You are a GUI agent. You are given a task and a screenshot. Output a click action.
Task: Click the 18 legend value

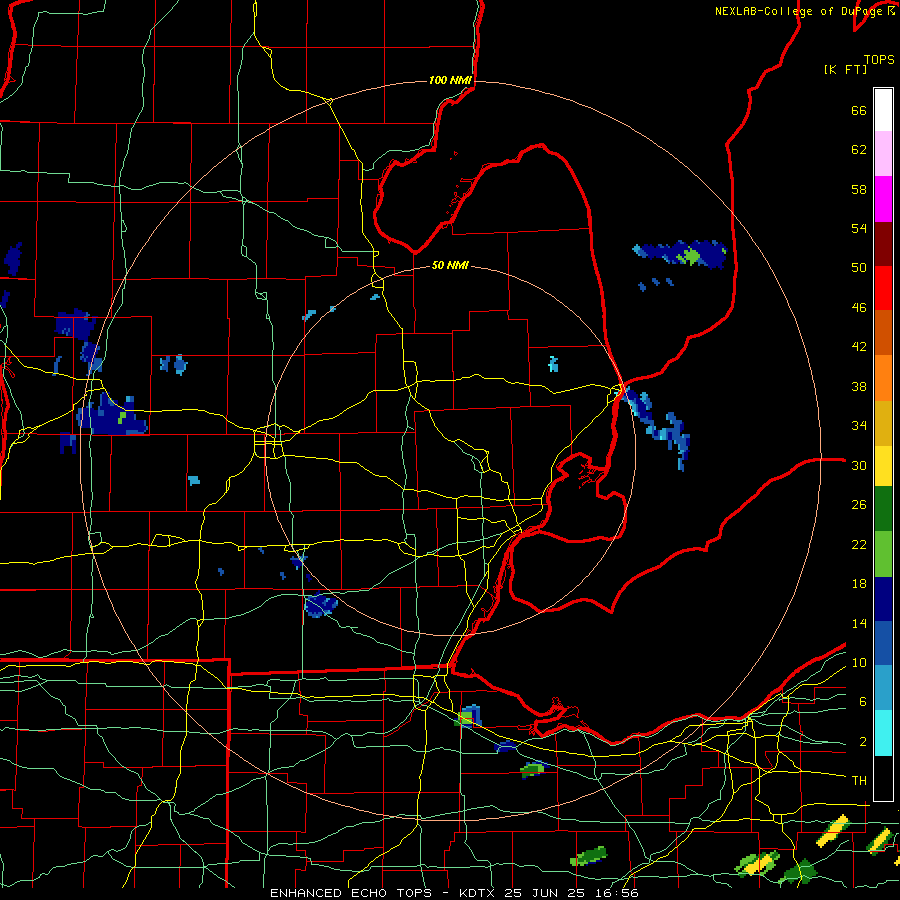[859, 584]
